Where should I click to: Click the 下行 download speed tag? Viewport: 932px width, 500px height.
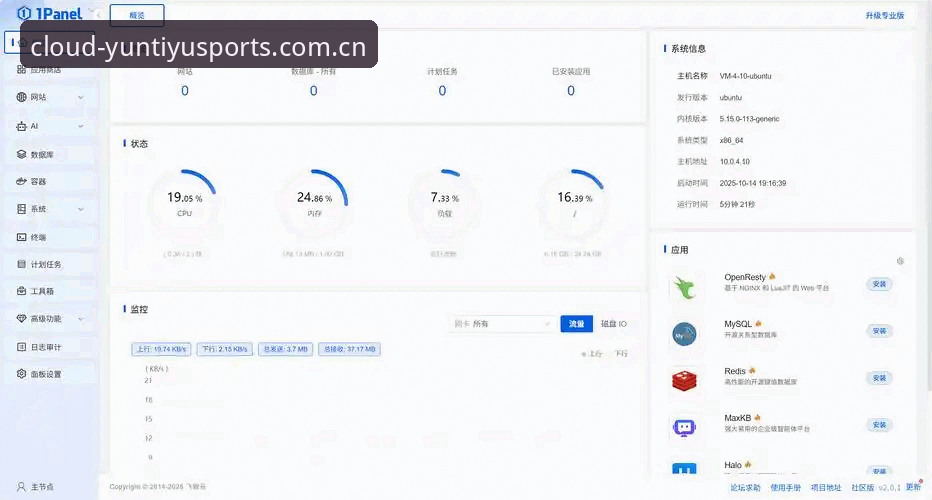point(225,350)
